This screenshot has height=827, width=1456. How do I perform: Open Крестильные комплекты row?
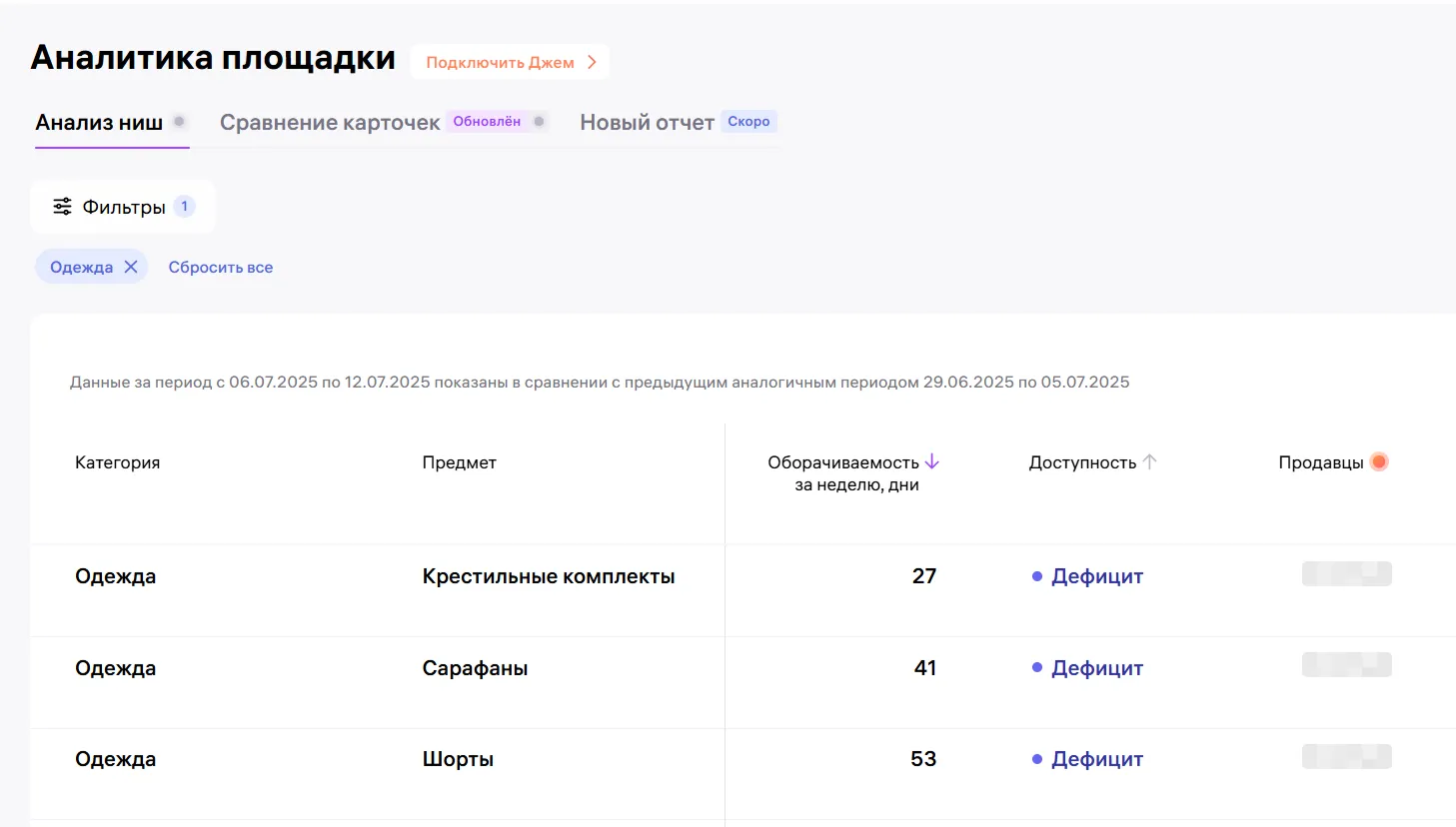pos(548,576)
